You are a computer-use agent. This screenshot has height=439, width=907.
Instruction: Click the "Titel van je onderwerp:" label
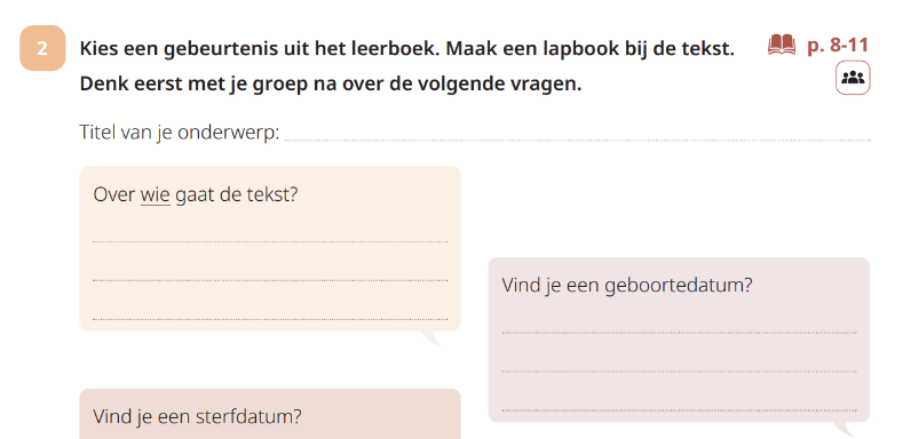(179, 133)
